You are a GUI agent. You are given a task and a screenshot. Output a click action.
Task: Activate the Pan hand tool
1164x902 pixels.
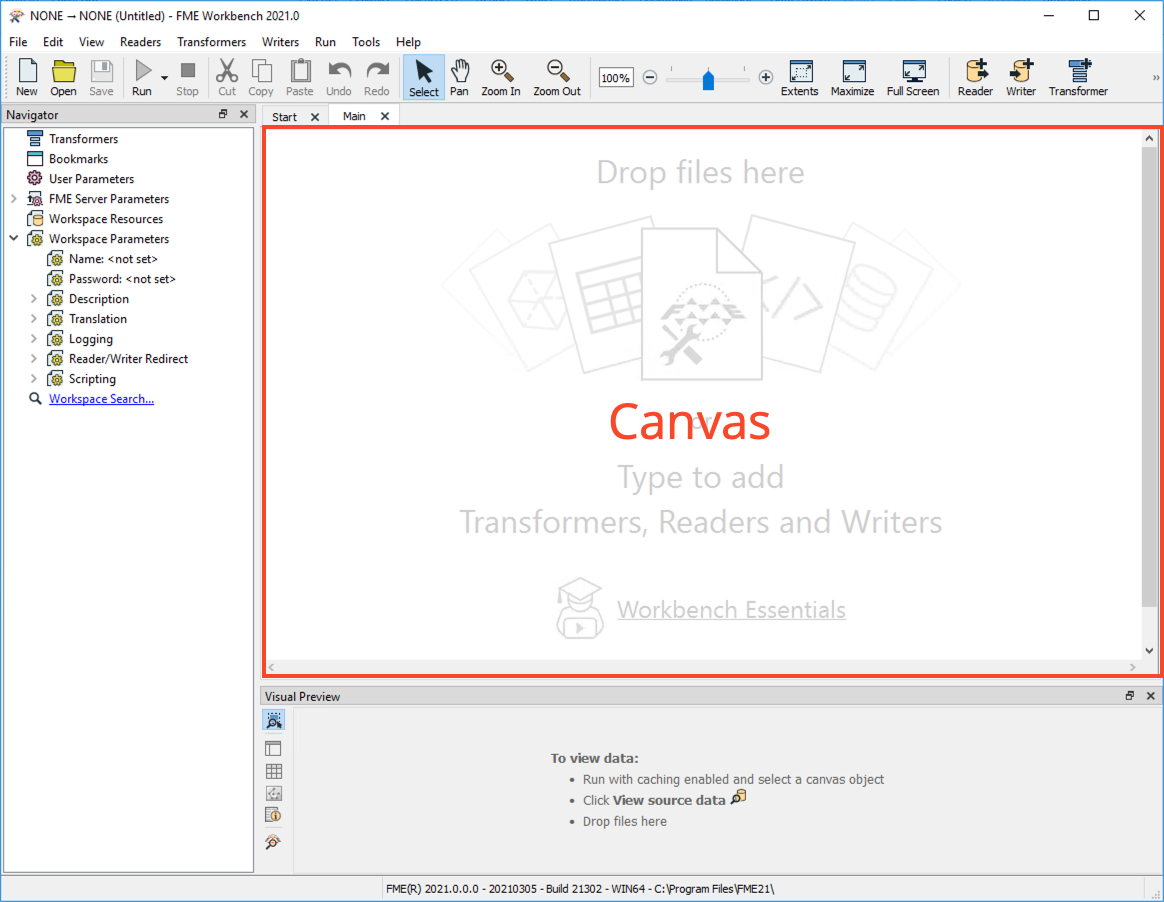click(x=460, y=77)
